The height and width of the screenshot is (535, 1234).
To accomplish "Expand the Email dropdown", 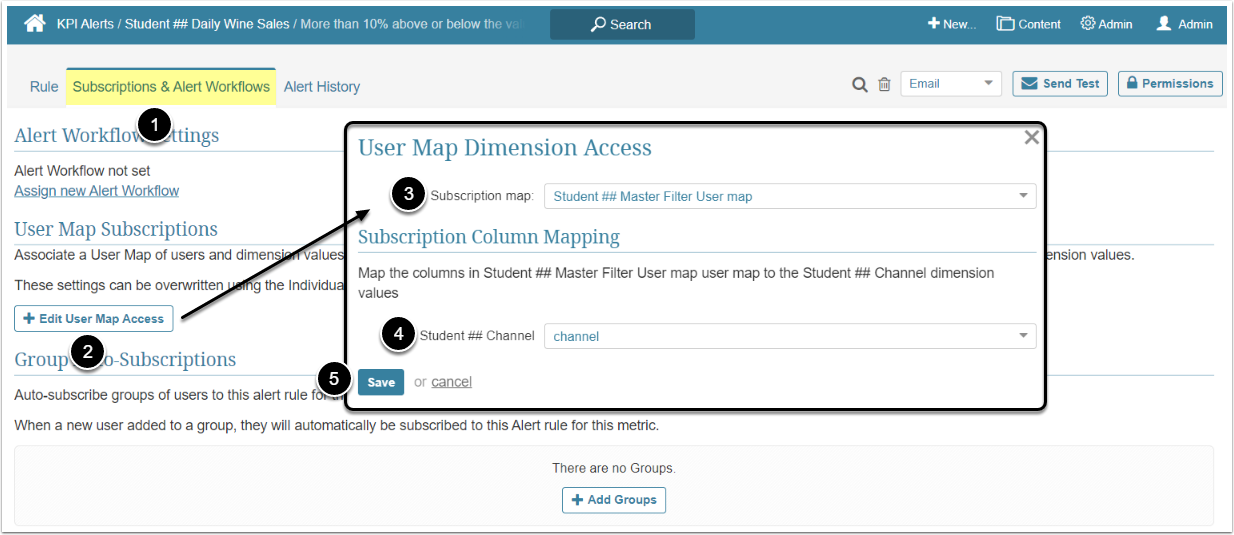I will pos(951,84).
